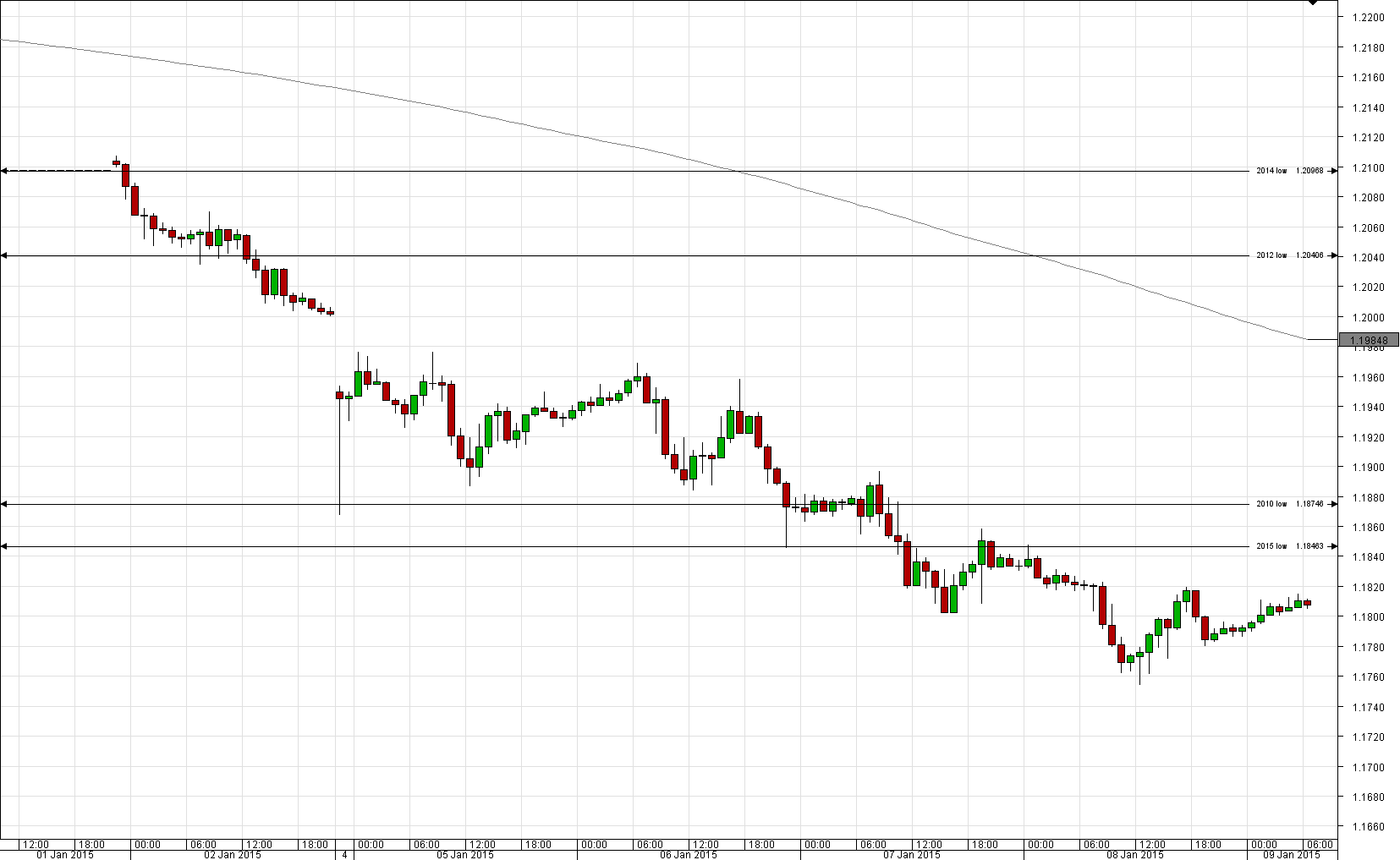Click the 1.20406 value on the 2012 low line

click(1309, 255)
